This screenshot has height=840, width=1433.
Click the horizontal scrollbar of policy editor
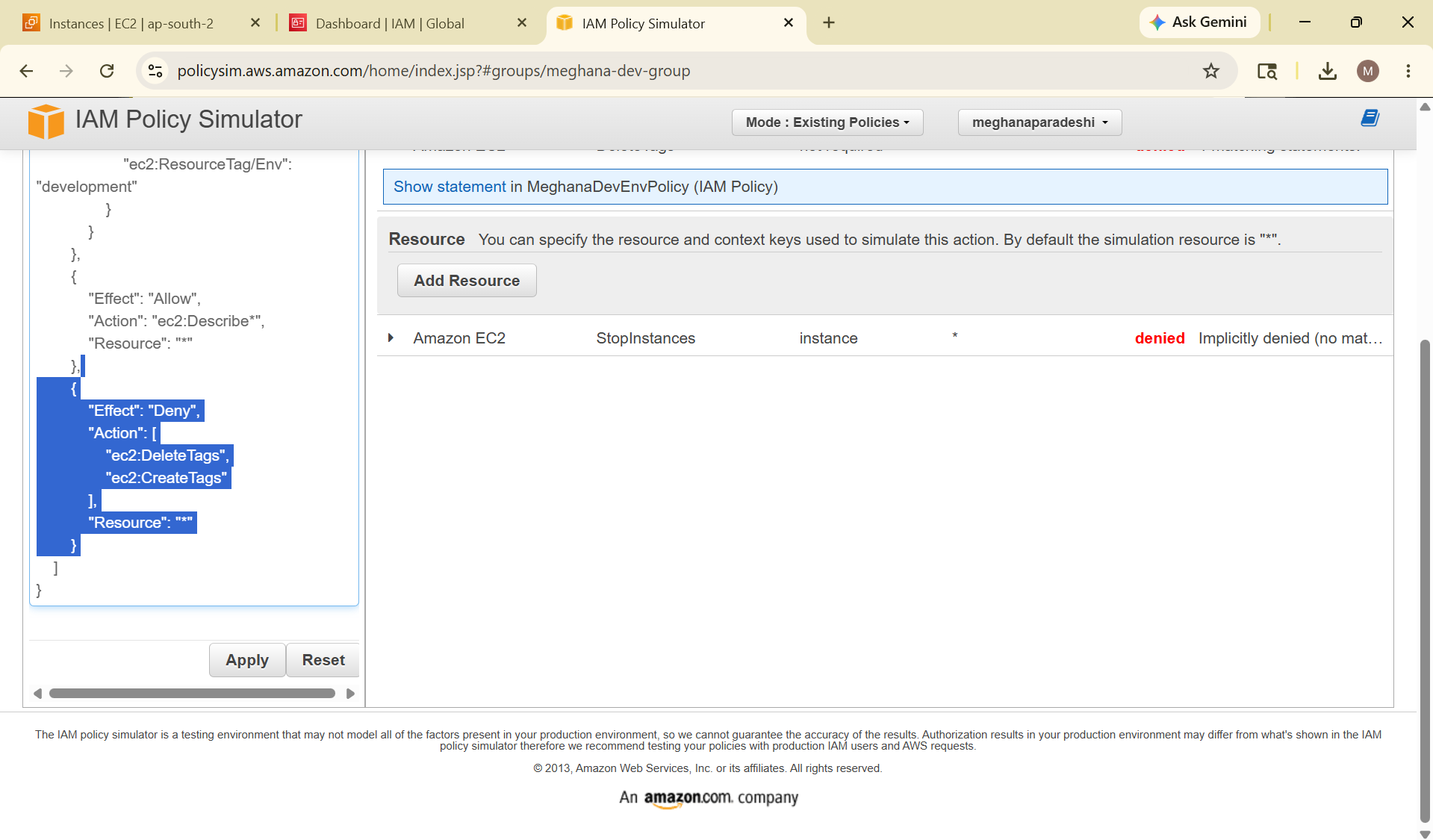coord(192,694)
